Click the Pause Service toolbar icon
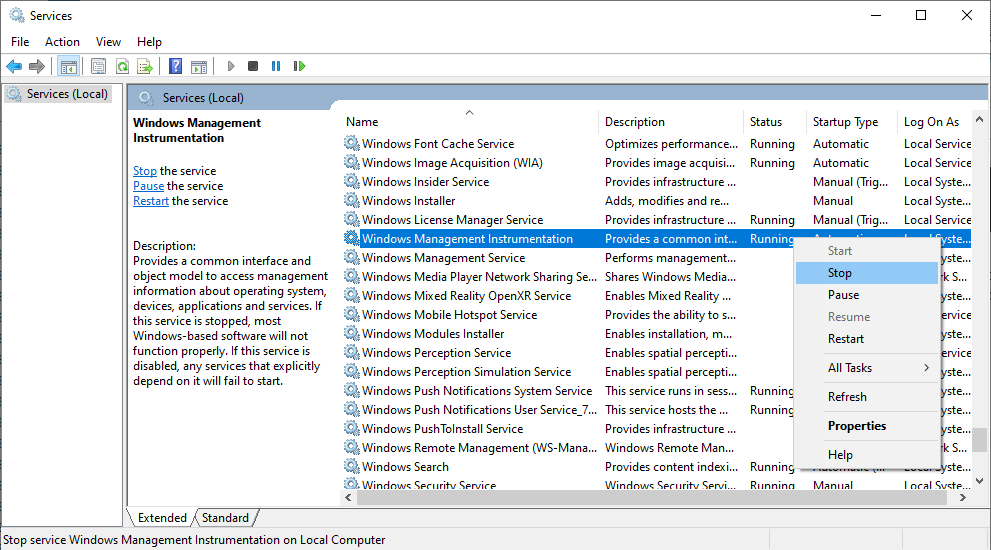Screen dimensions: 991x550 (276, 66)
